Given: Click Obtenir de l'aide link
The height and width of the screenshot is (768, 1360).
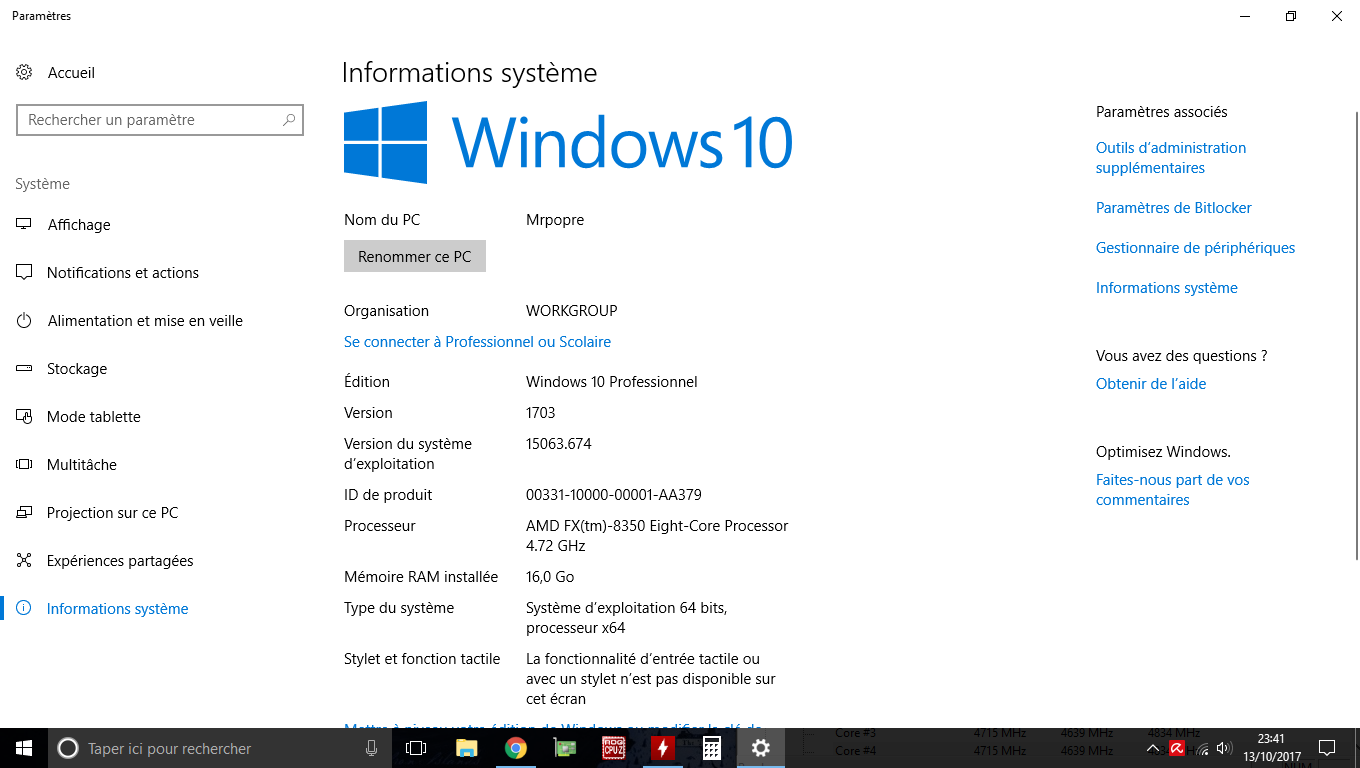Looking at the screenshot, I should click(1151, 384).
